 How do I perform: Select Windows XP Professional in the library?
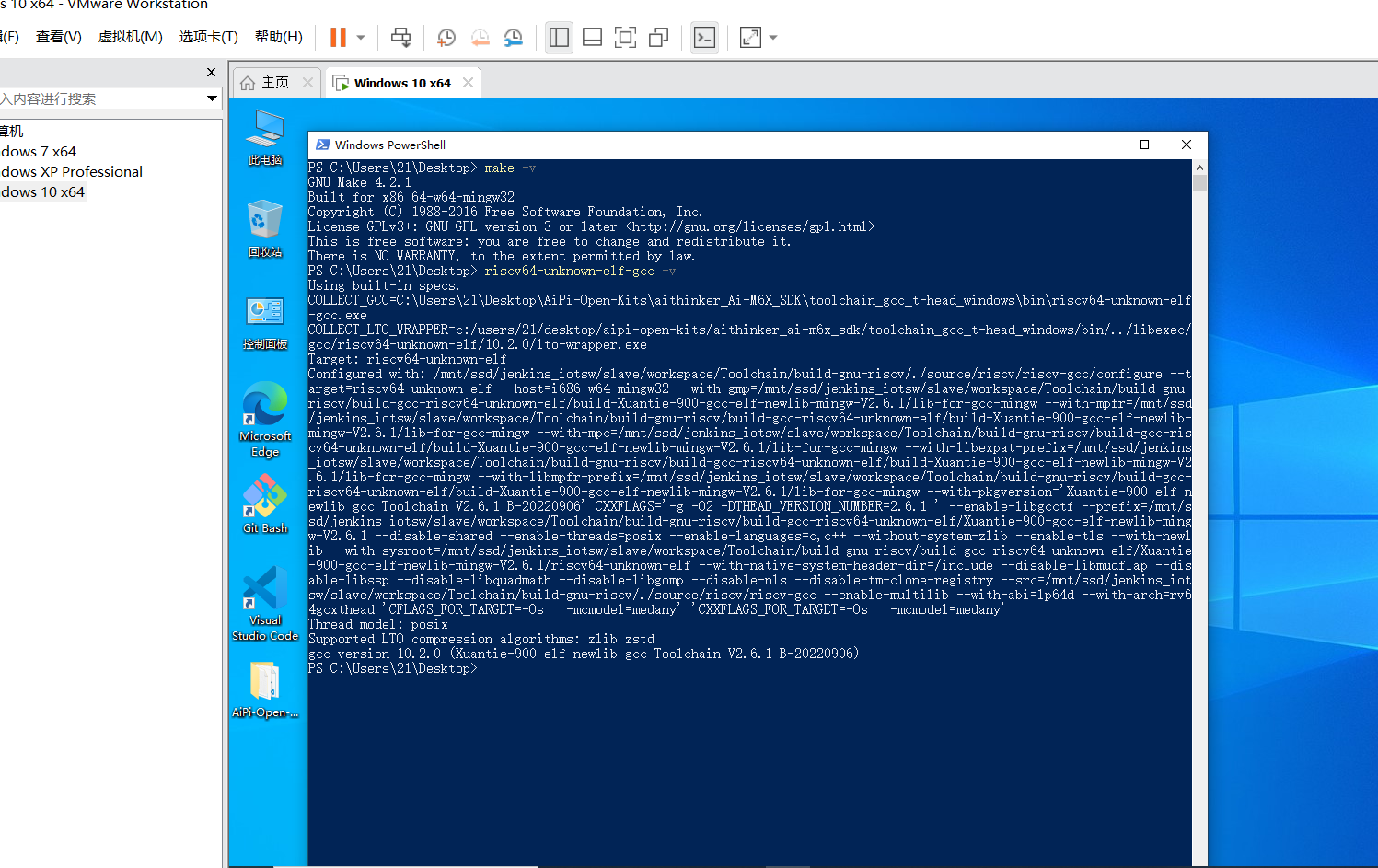[72, 172]
